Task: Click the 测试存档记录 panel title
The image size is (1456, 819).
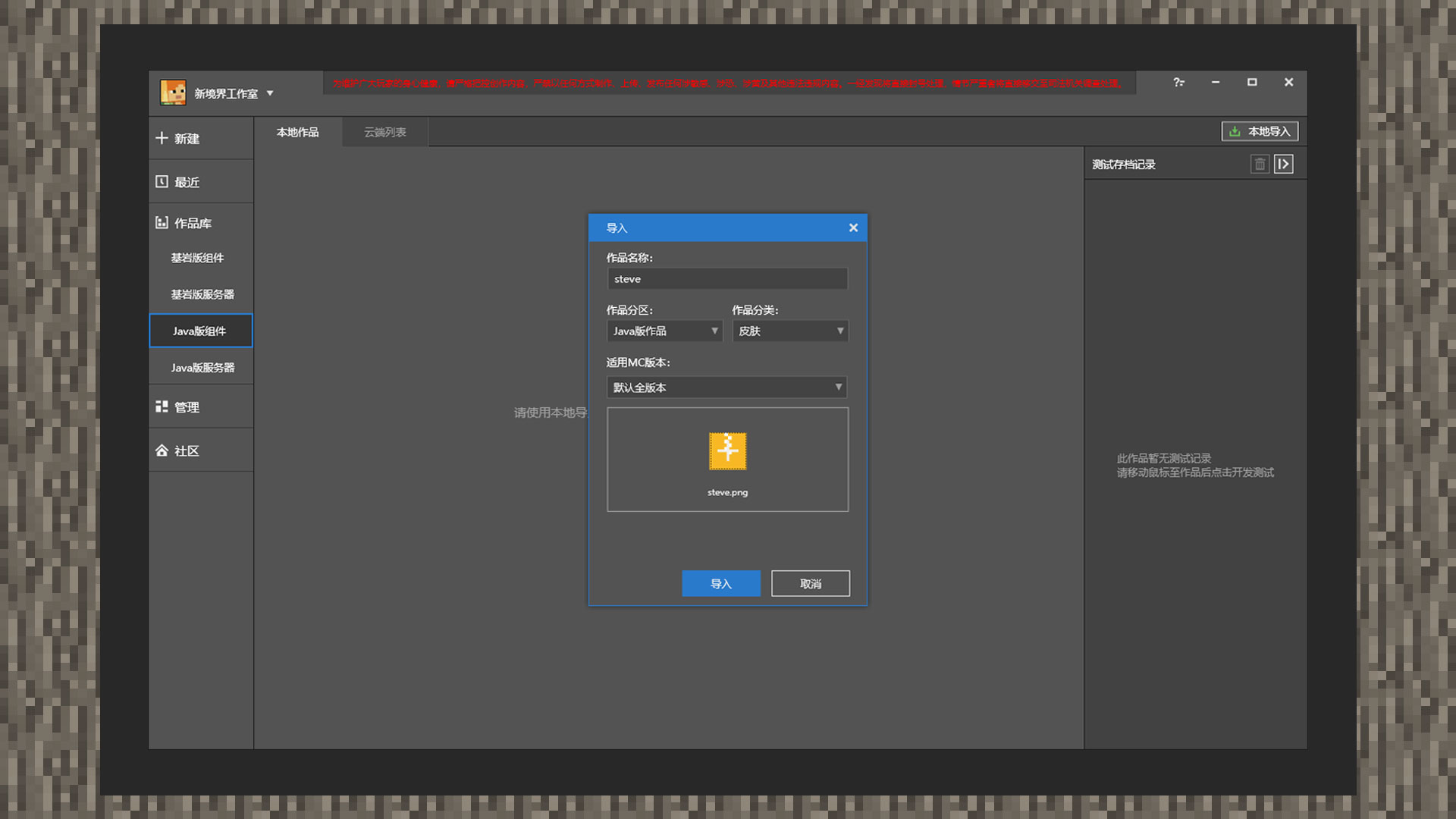Action: point(1124,165)
